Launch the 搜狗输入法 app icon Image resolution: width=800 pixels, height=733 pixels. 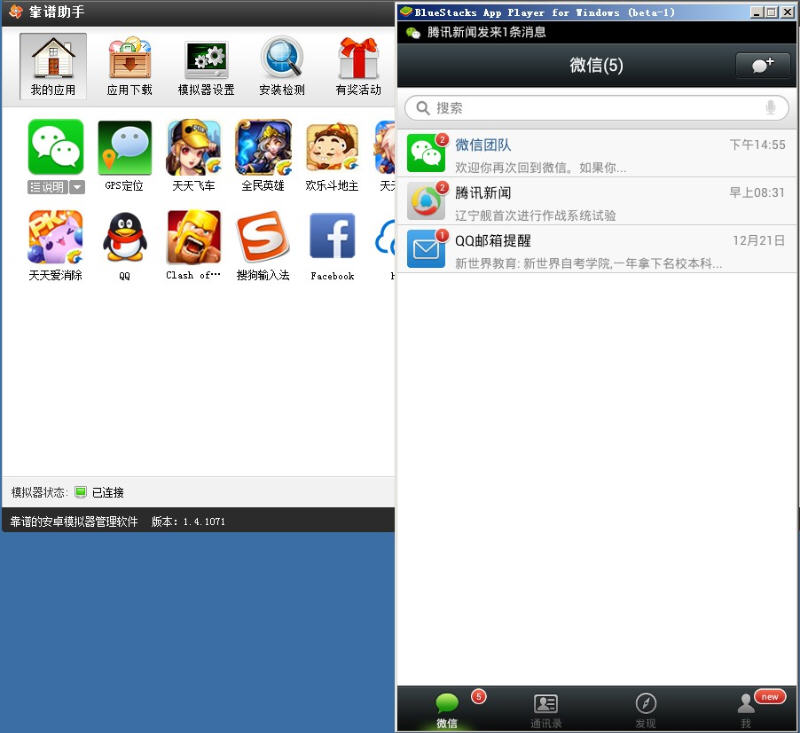click(263, 237)
